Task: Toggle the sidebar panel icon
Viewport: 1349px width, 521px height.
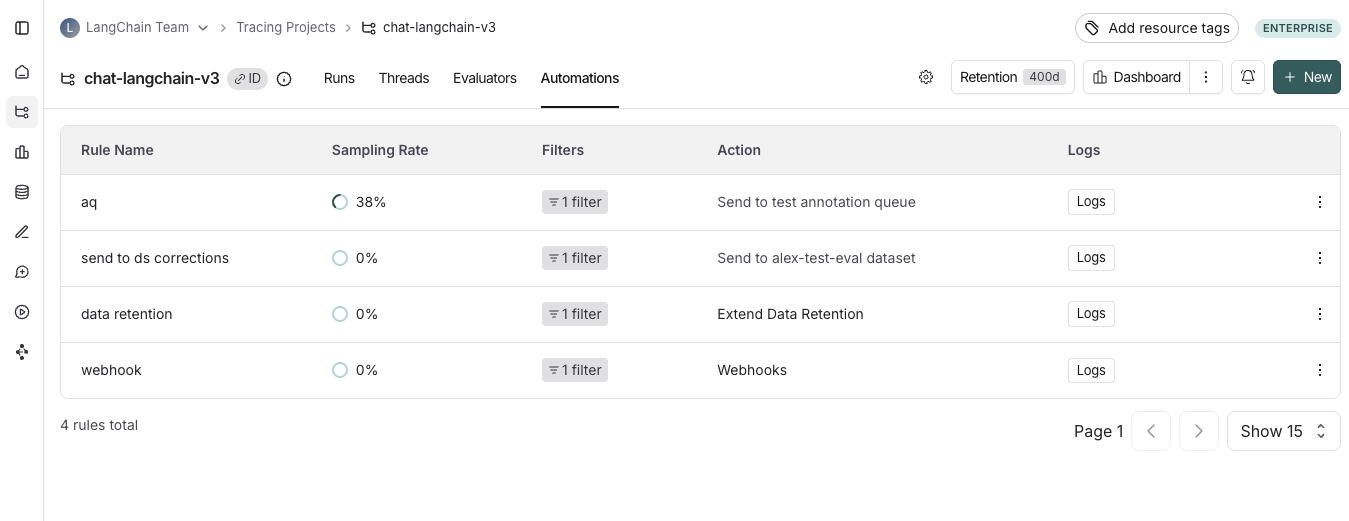Action: 22,28
